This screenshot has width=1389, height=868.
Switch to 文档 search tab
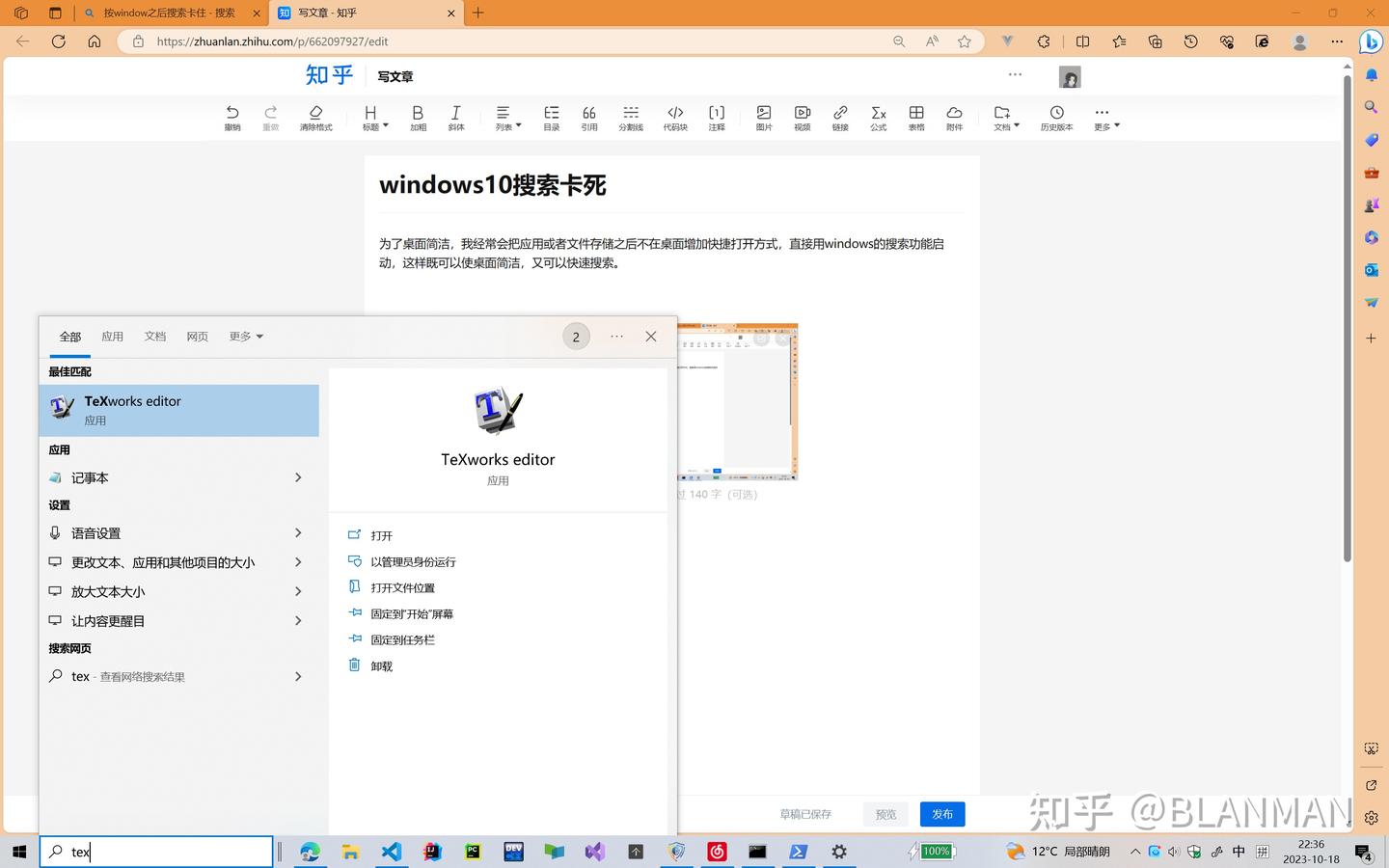click(155, 337)
